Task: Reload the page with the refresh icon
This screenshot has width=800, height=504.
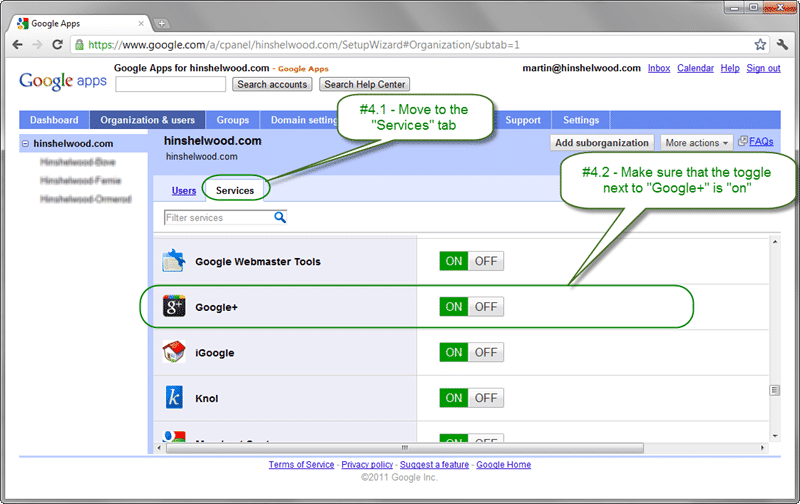Action: (57, 45)
